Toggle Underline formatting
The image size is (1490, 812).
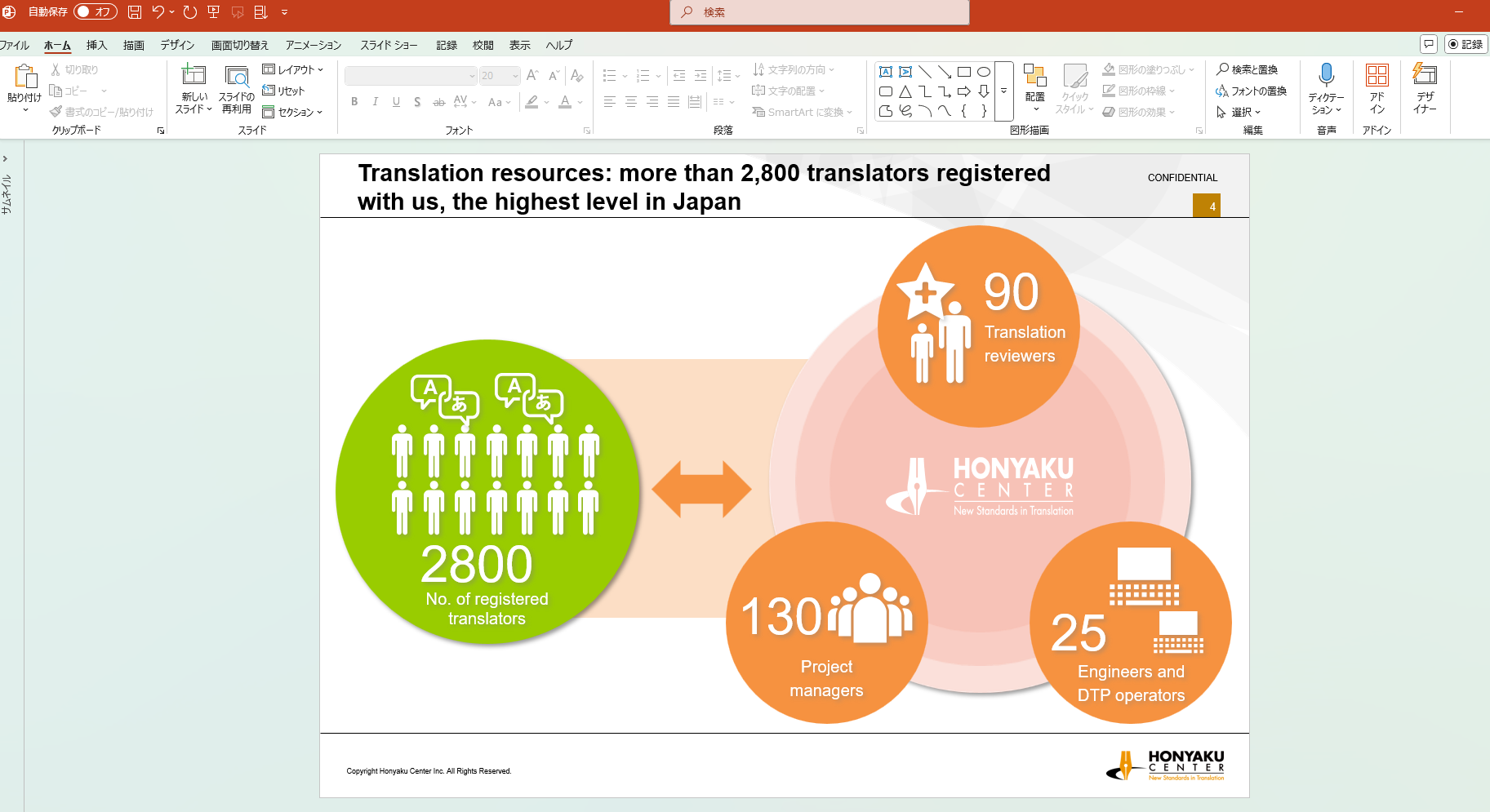pyautogui.click(x=396, y=102)
